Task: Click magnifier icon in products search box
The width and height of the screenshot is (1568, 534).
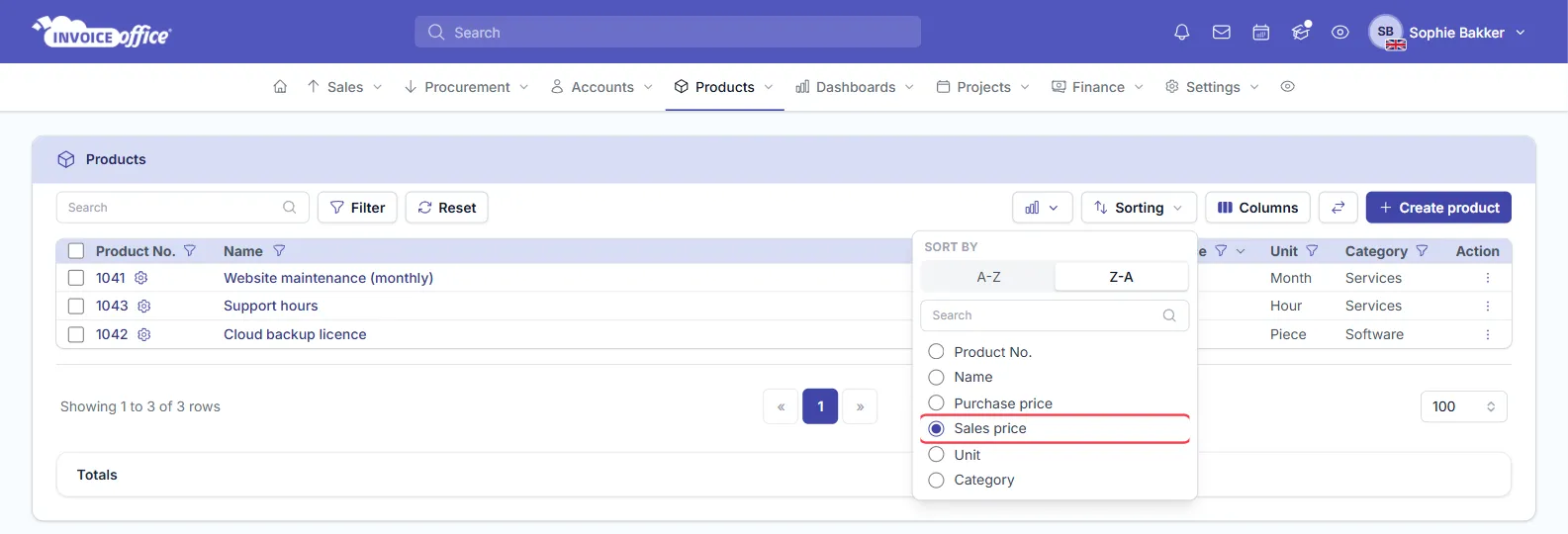Action: (x=289, y=208)
